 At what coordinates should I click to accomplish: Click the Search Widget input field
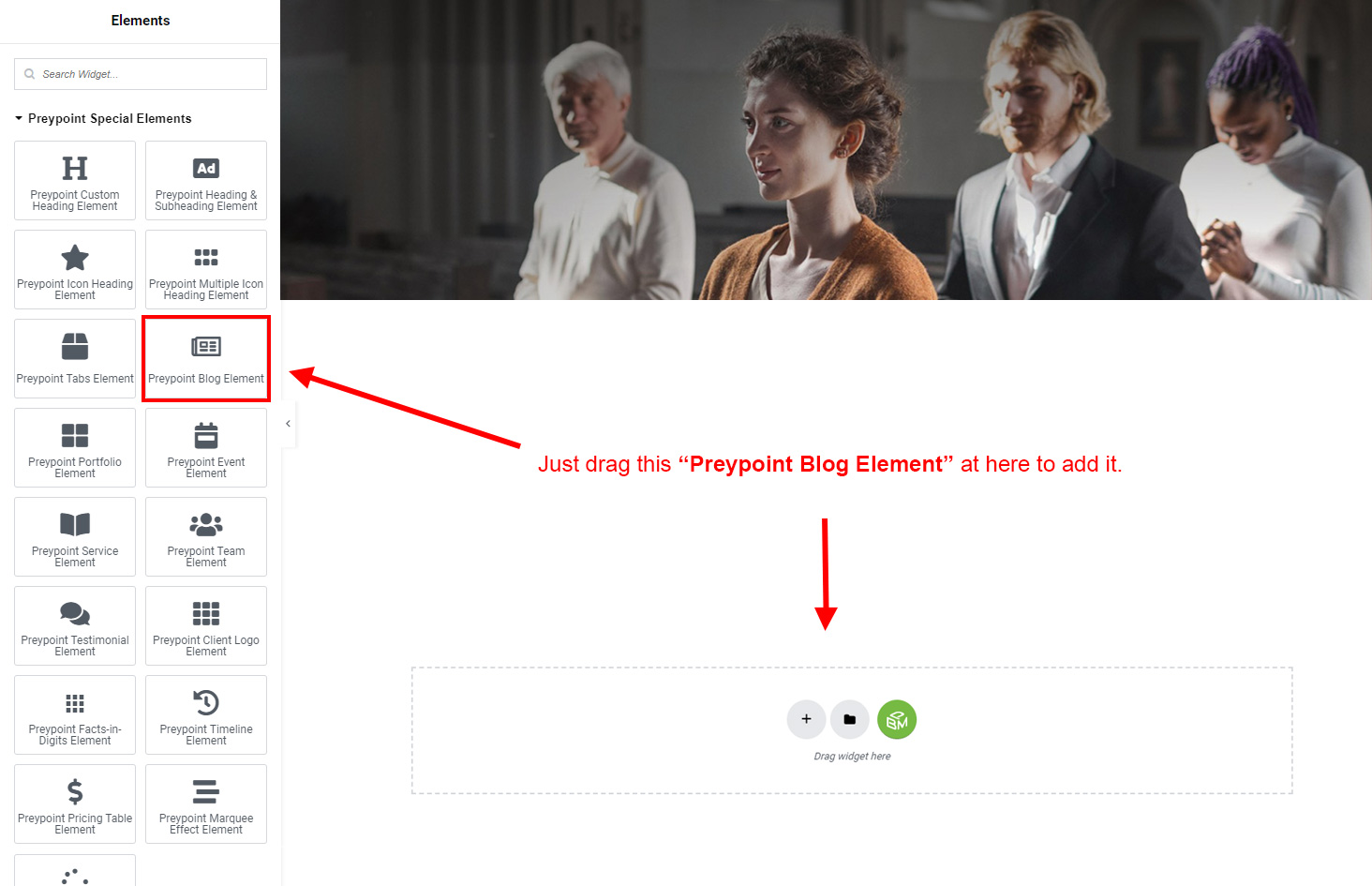141,74
